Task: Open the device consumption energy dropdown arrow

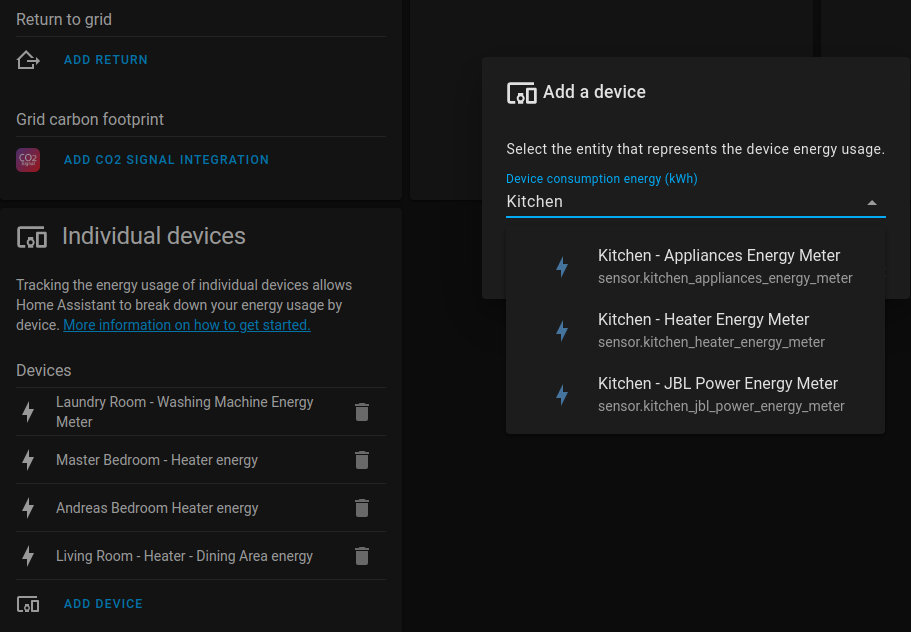Action: pos(873,201)
